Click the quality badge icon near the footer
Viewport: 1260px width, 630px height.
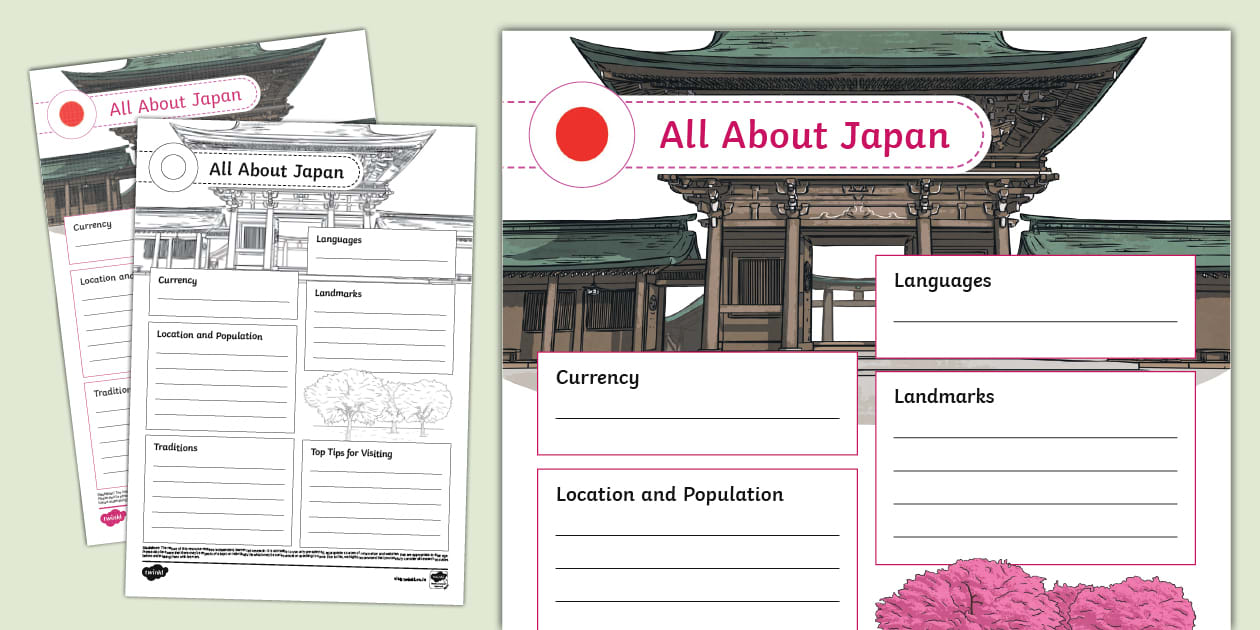tap(439, 578)
